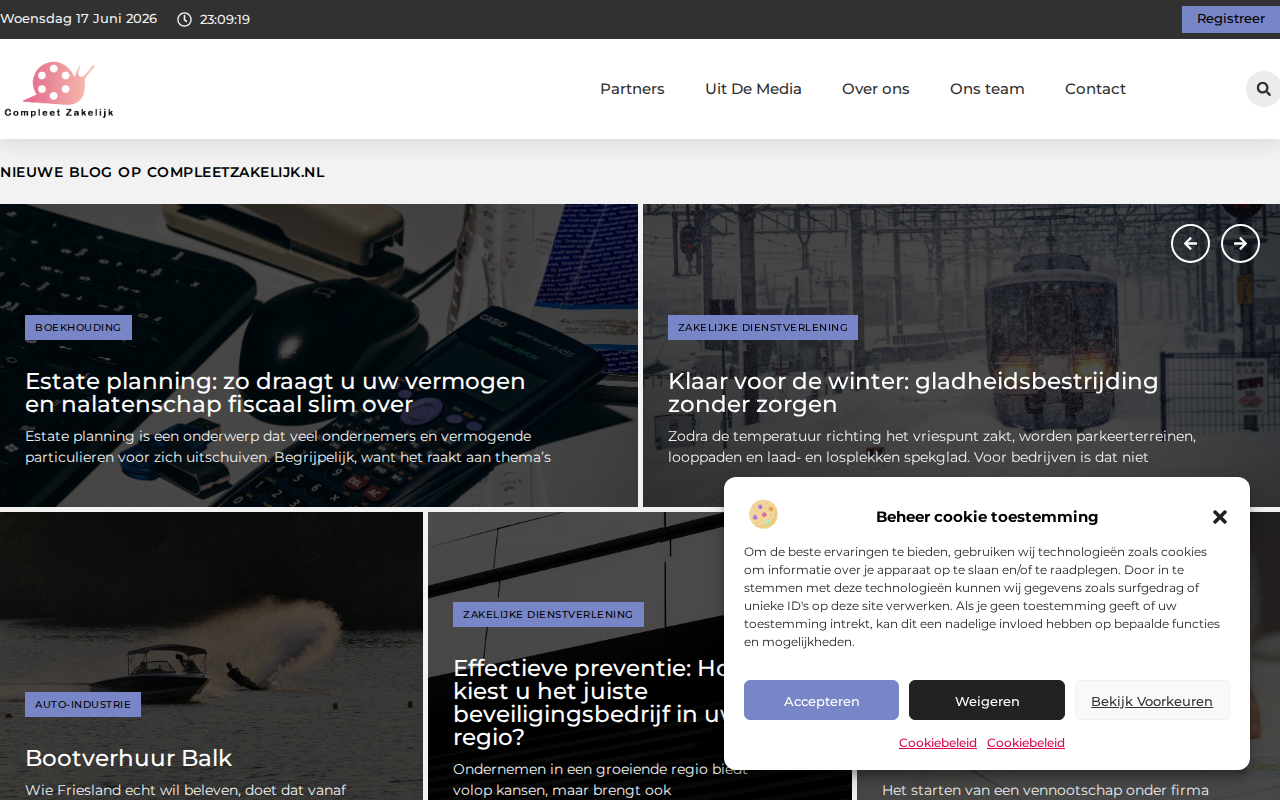
Task: Click 'Het starten van een vennootschap' text
Action: [1045, 790]
